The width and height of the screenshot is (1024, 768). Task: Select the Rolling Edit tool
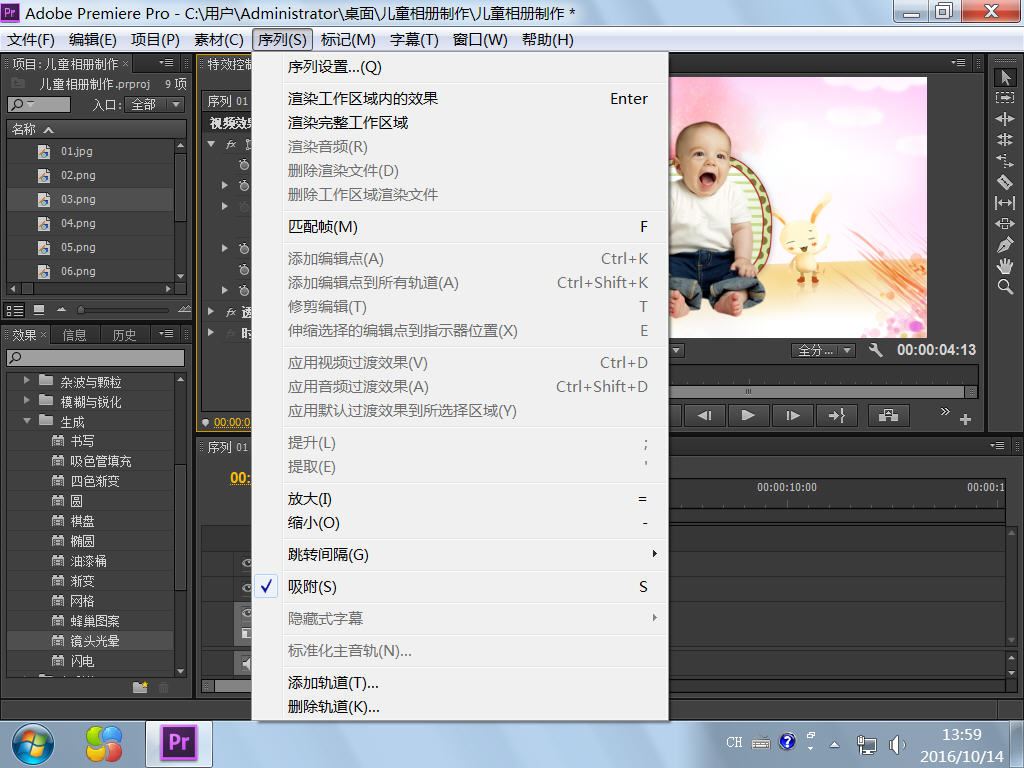pos(1004,139)
